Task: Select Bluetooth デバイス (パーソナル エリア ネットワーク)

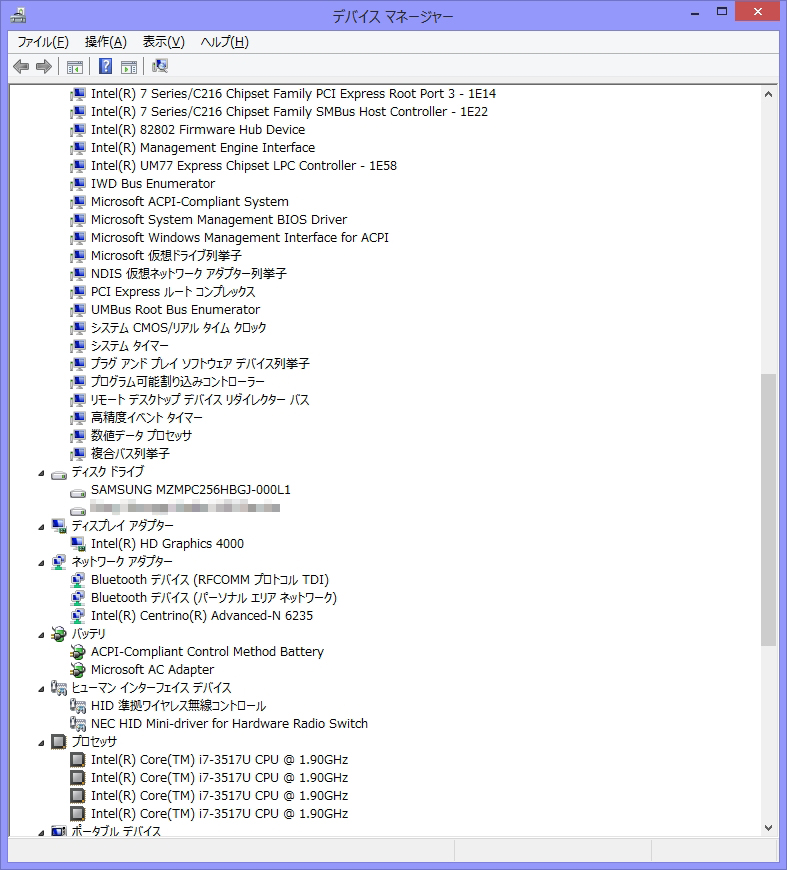Action: [x=214, y=598]
